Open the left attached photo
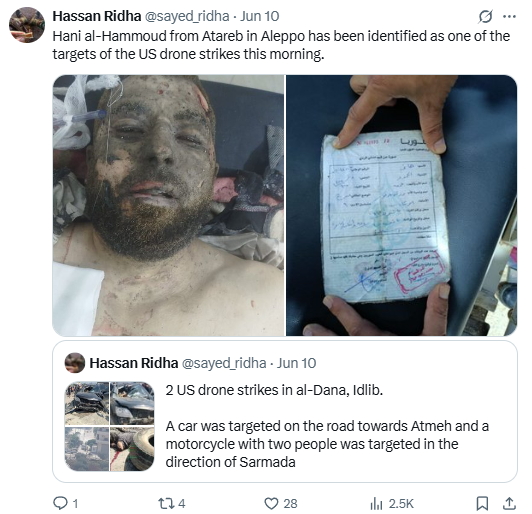Viewport: 532px width, 514px height. click(168, 206)
